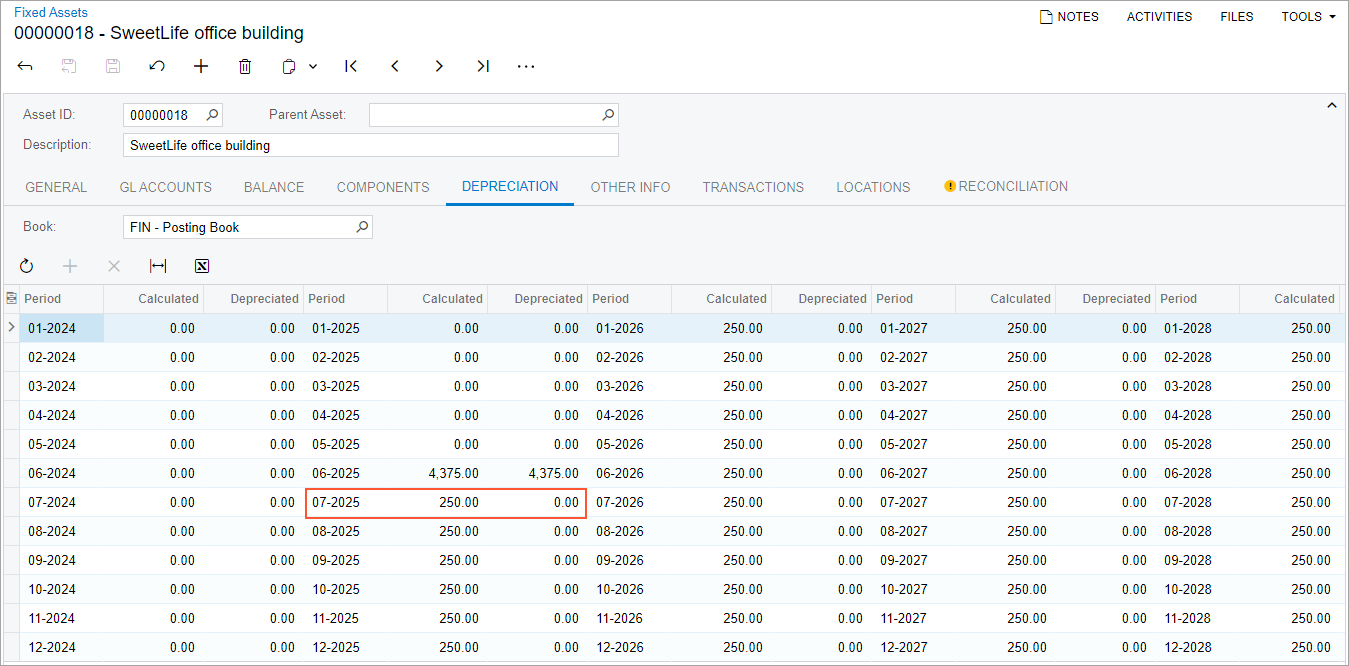Open the Tools dropdown menu
Image resolution: width=1349 pixels, height=666 pixels.
tap(1308, 17)
